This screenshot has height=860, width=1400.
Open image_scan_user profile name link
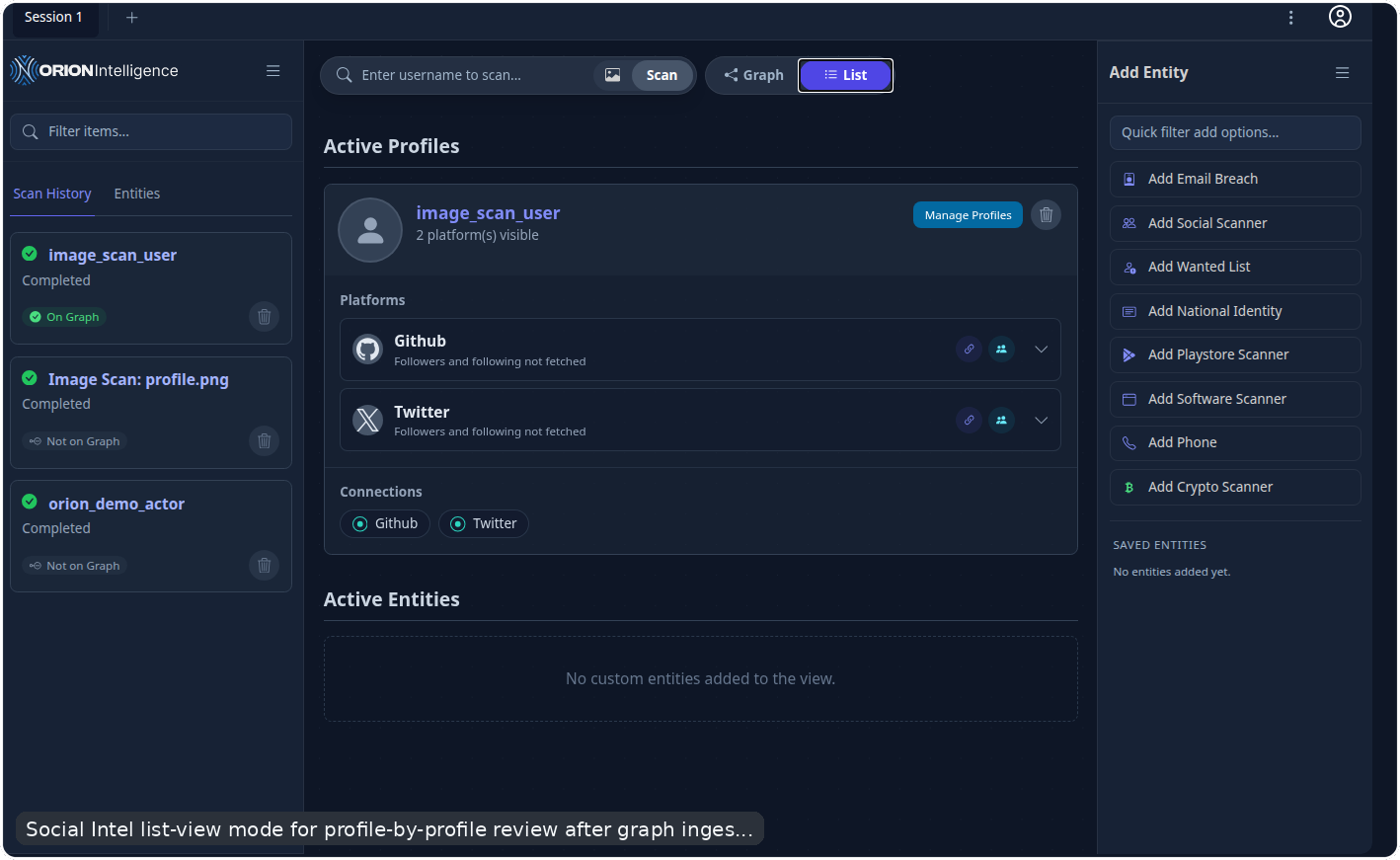tap(488, 213)
